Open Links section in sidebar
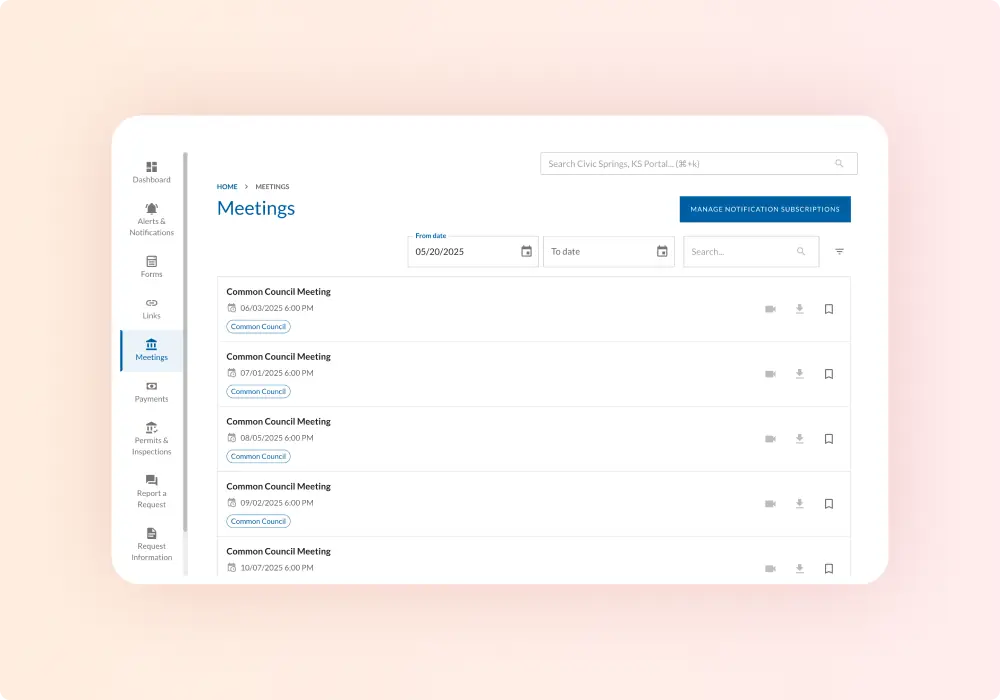 click(151, 308)
